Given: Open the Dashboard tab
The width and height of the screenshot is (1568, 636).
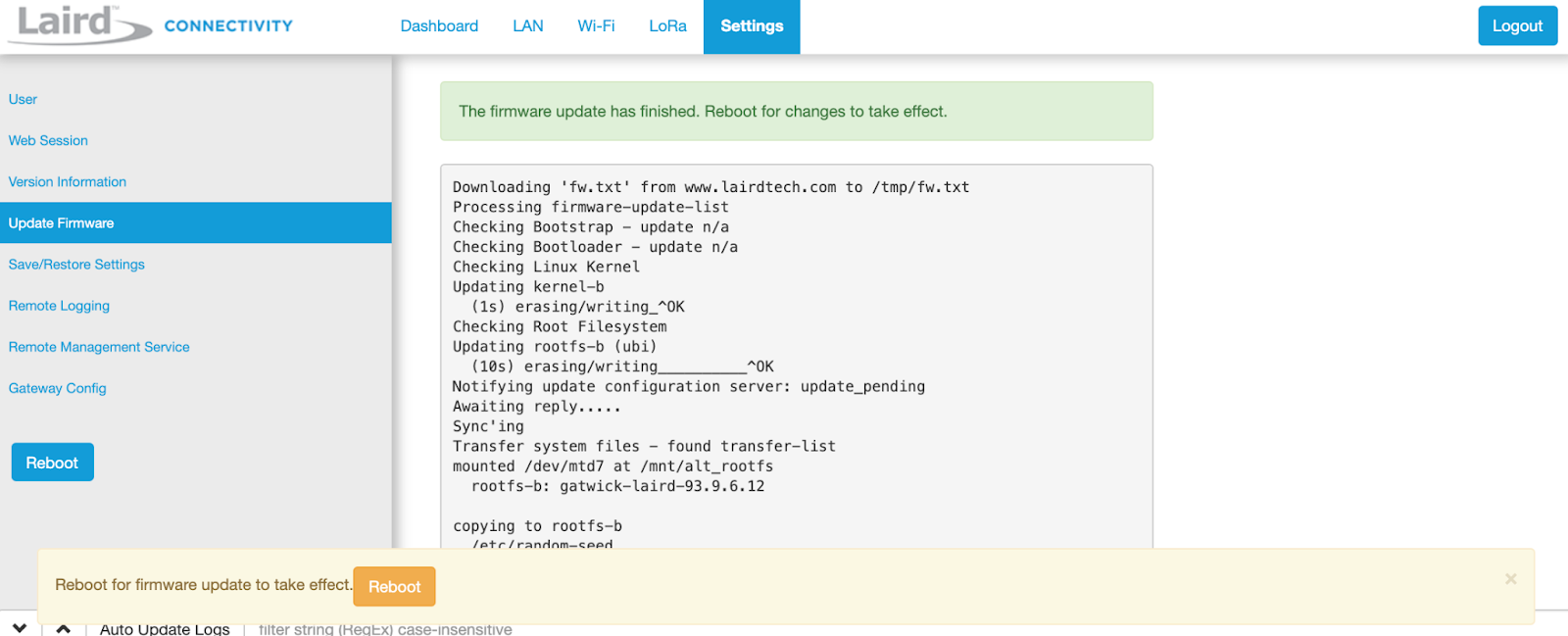Looking at the screenshot, I should [439, 26].
